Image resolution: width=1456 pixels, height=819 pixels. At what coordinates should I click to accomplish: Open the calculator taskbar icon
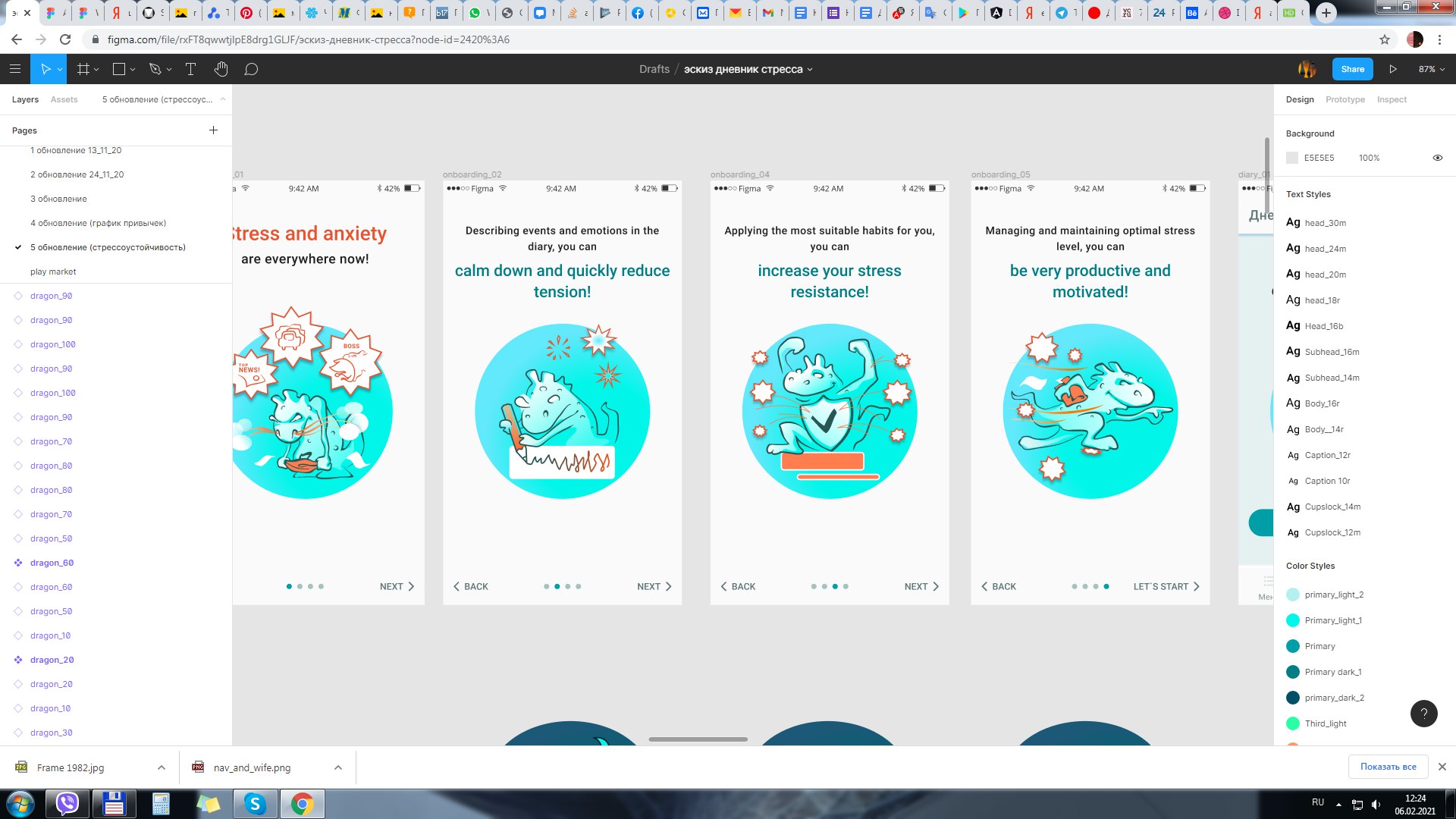click(161, 803)
